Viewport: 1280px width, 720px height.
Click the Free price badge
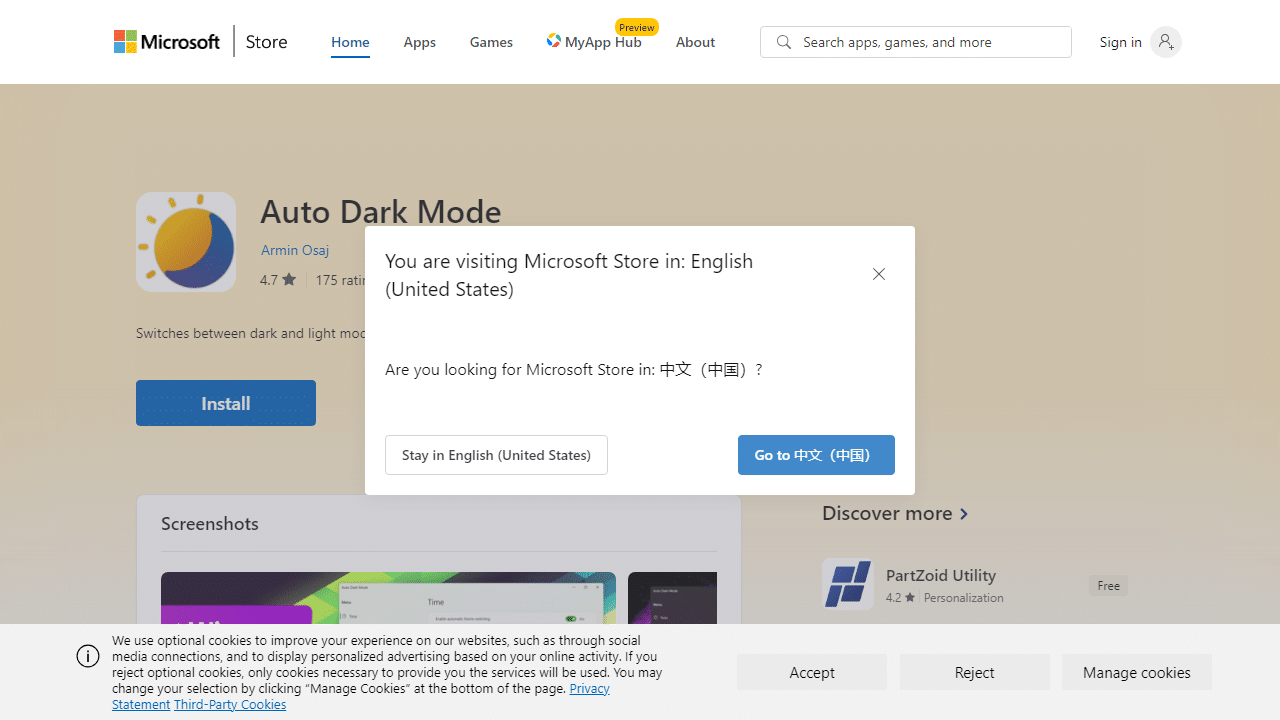[x=1108, y=586]
